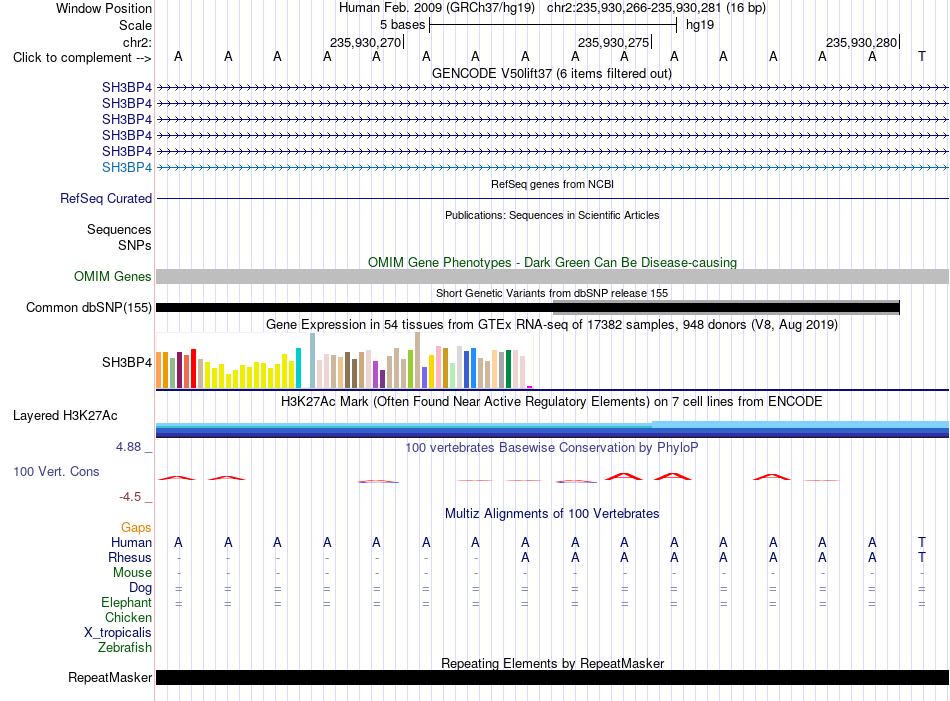The width and height of the screenshot is (950, 701).
Task: Click the Multiz Alignments of 100 Vertebrates title
Action: (552, 513)
